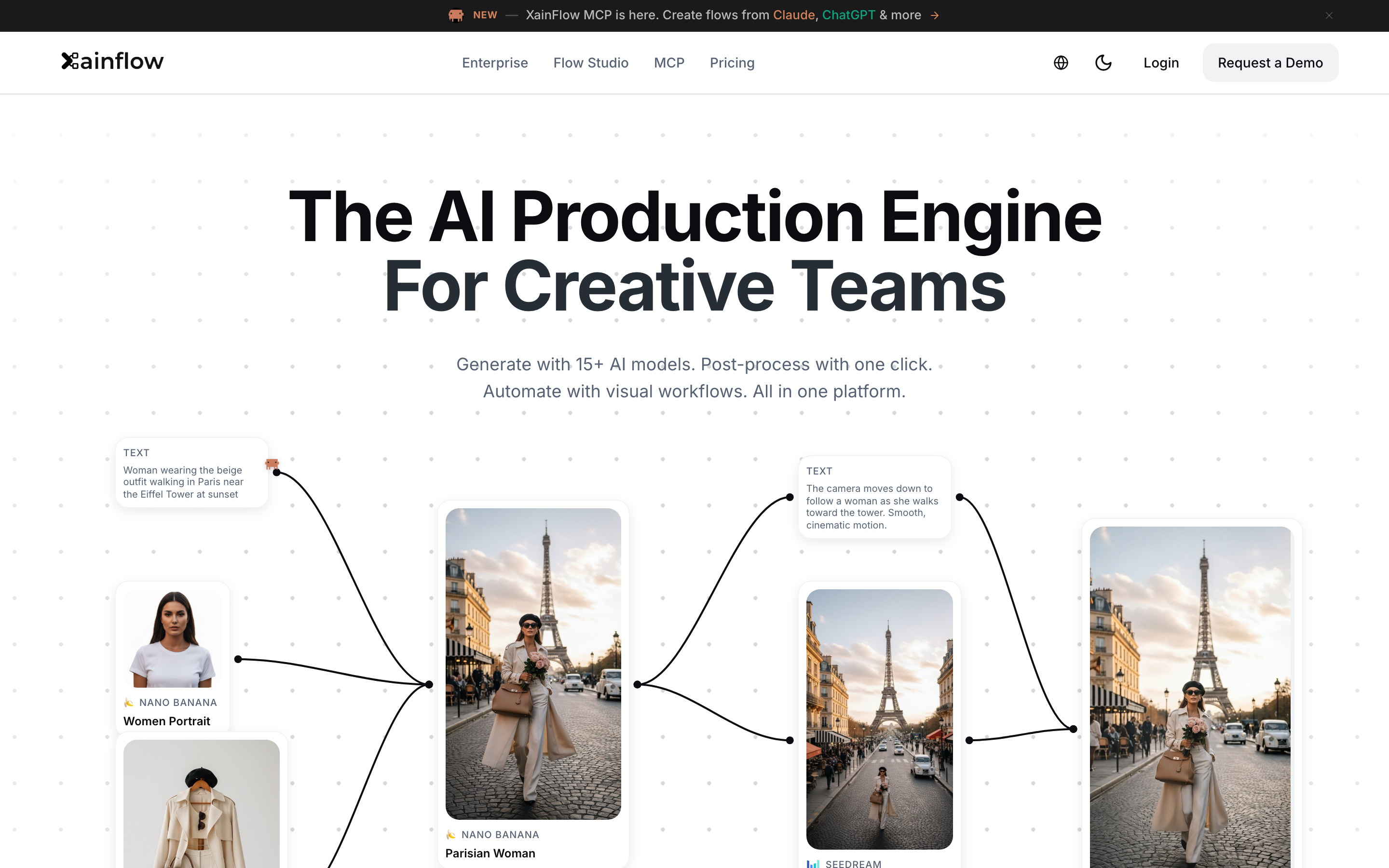Toggle dark mode with moon icon
Image resolution: width=1389 pixels, height=868 pixels.
click(x=1103, y=63)
